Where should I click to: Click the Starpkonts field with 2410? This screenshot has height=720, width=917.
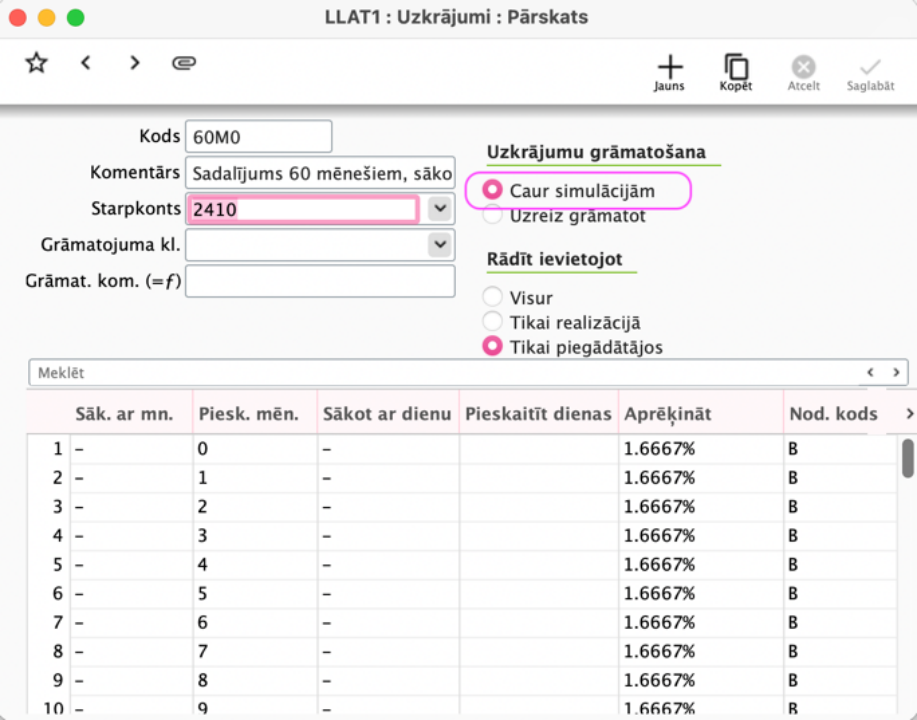[303, 209]
